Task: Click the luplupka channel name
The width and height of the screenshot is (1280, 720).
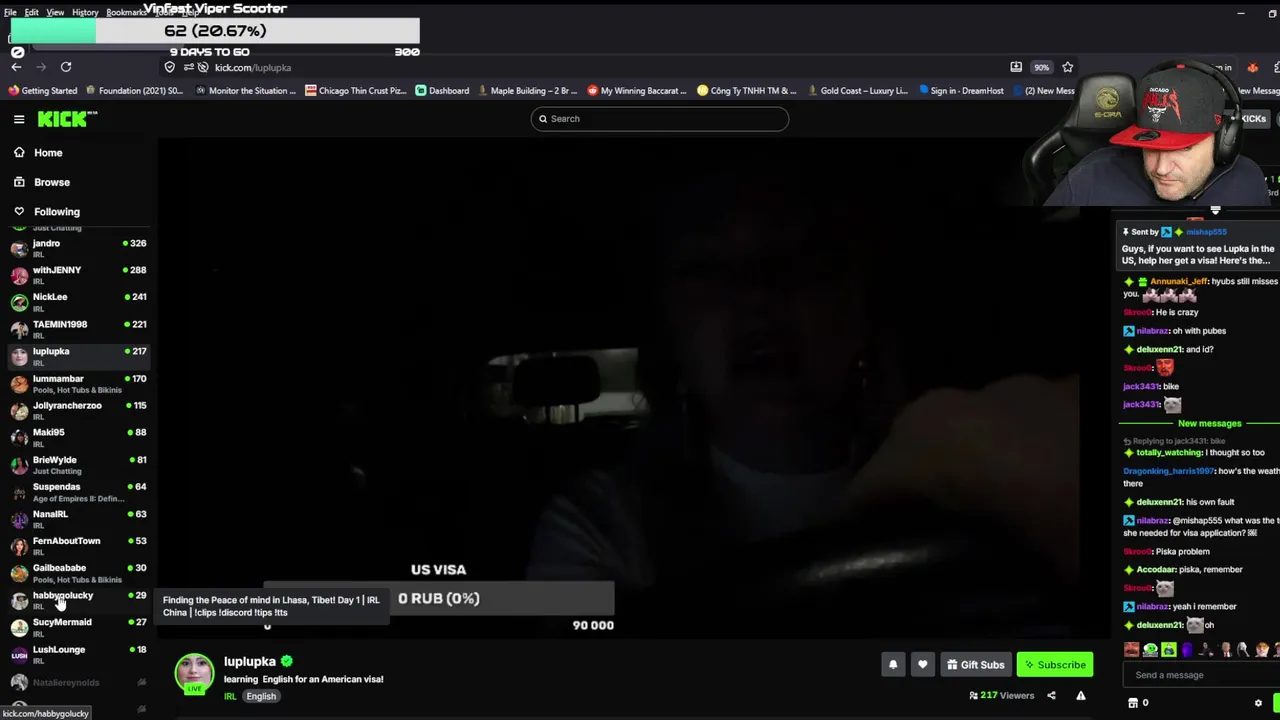Action: point(249,661)
